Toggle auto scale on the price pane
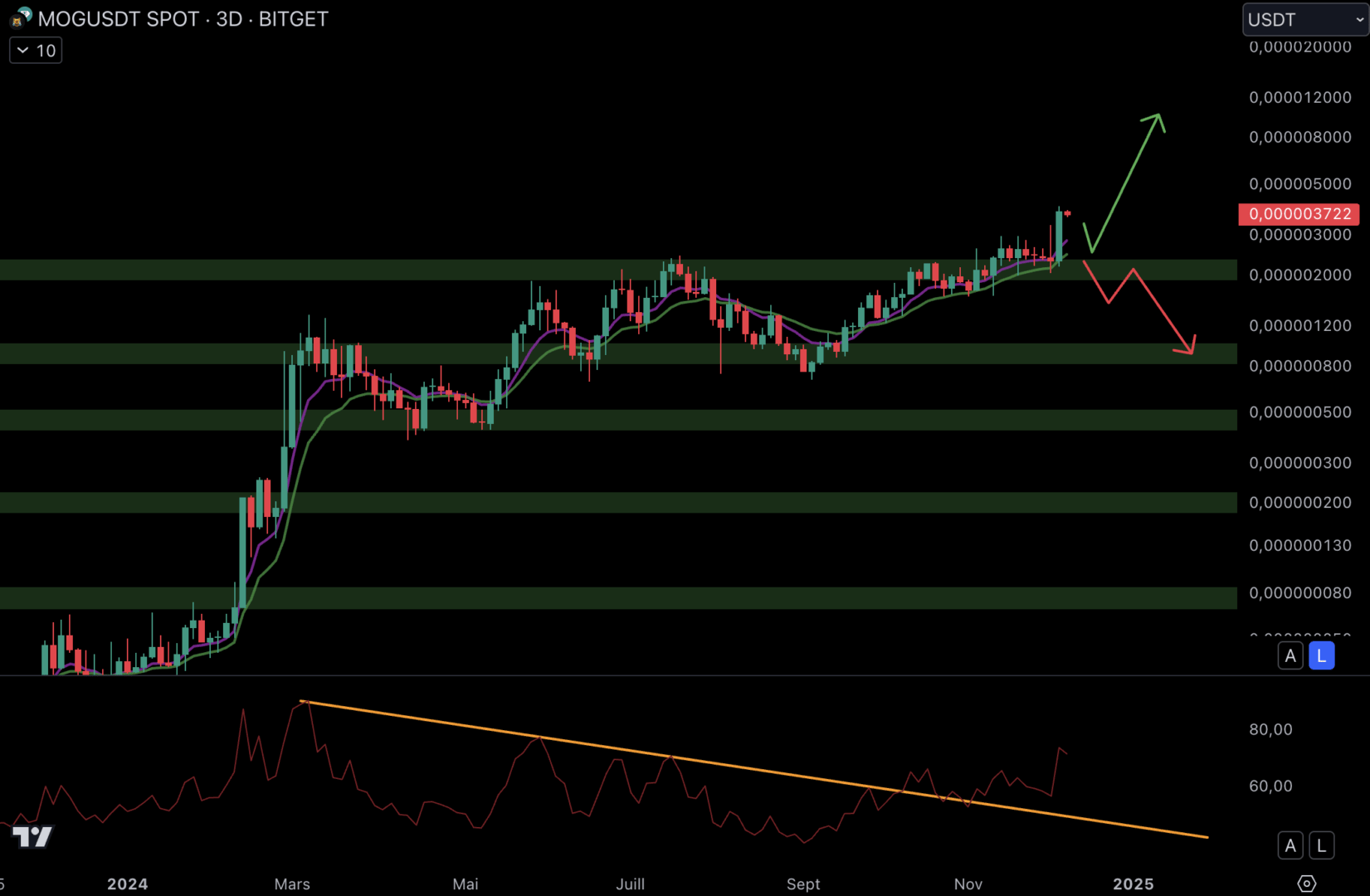Viewport: 1370px width, 896px height. pos(1290,656)
